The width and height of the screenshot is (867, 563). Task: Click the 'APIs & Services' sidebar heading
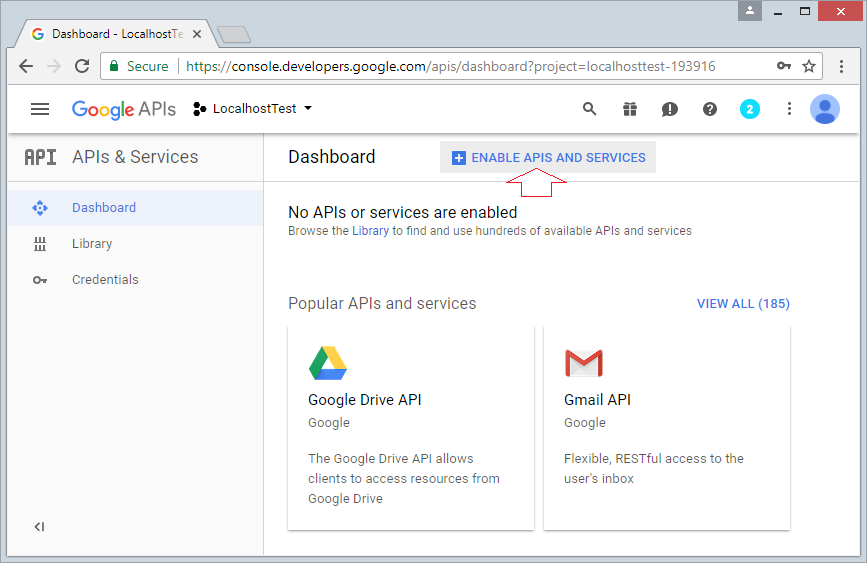click(135, 157)
